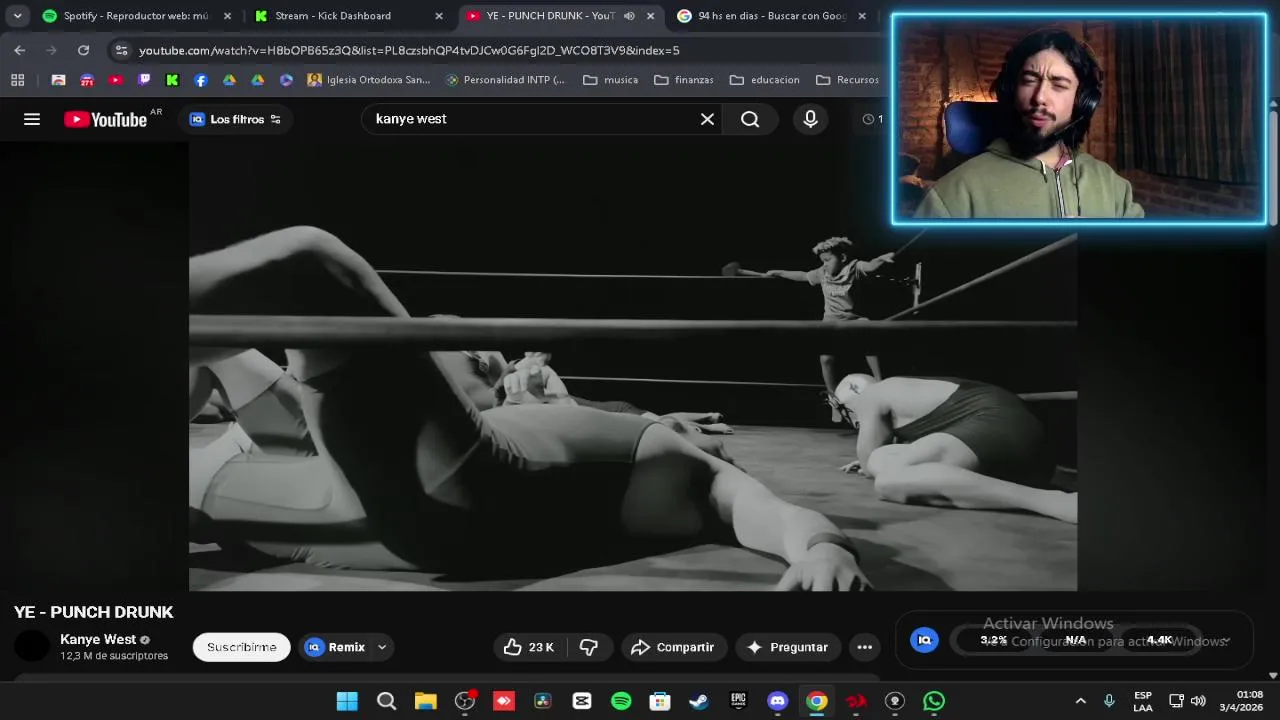This screenshot has width=1280, height=720.
Task: Open Discord from the taskbar
Action: (777, 701)
